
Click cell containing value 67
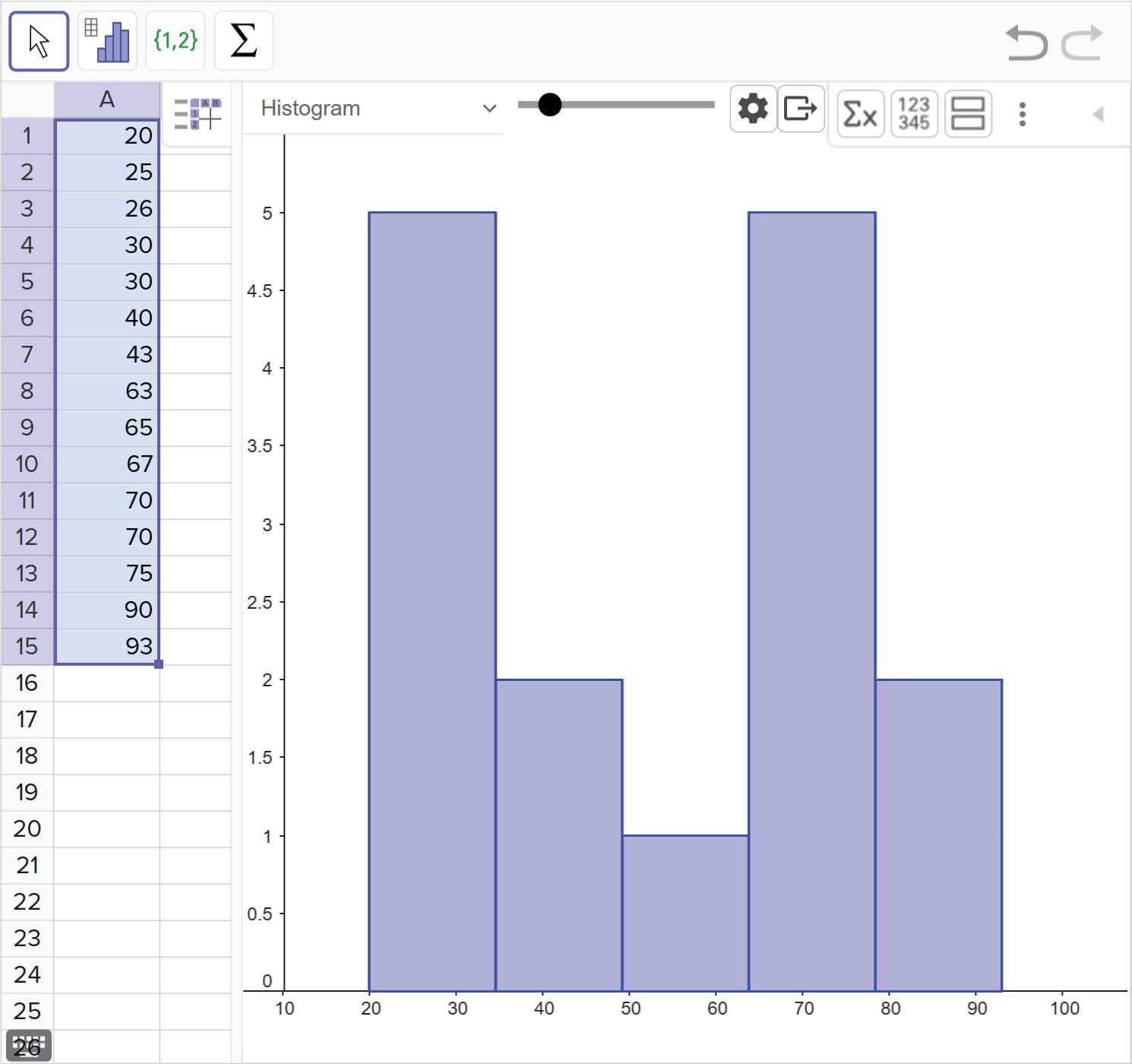pyautogui.click(x=107, y=464)
